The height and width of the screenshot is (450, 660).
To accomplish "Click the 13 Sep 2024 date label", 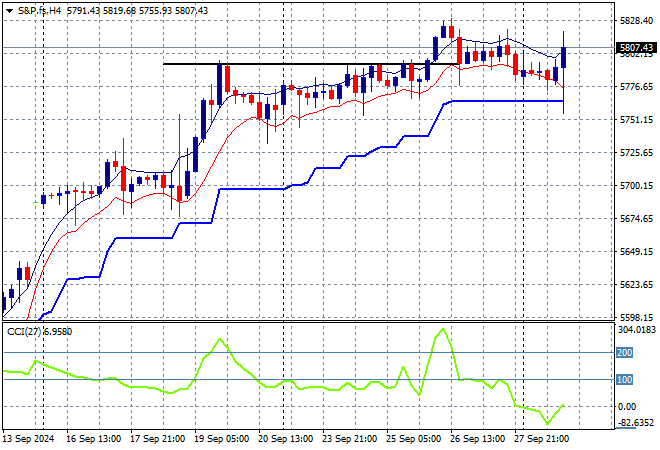I will tap(29, 439).
